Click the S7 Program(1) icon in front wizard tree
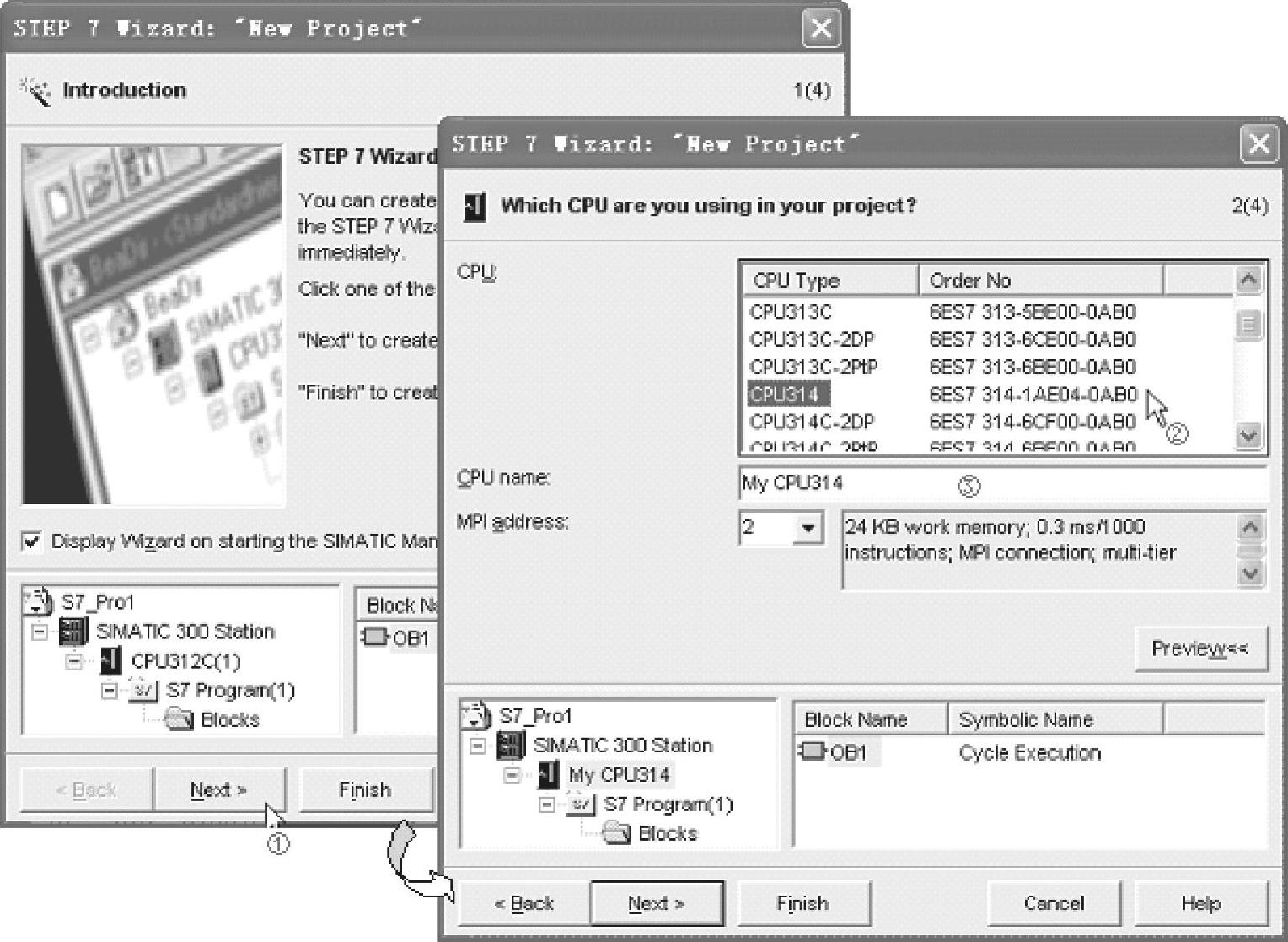Screen dimensions: 1288x942 click(580, 804)
